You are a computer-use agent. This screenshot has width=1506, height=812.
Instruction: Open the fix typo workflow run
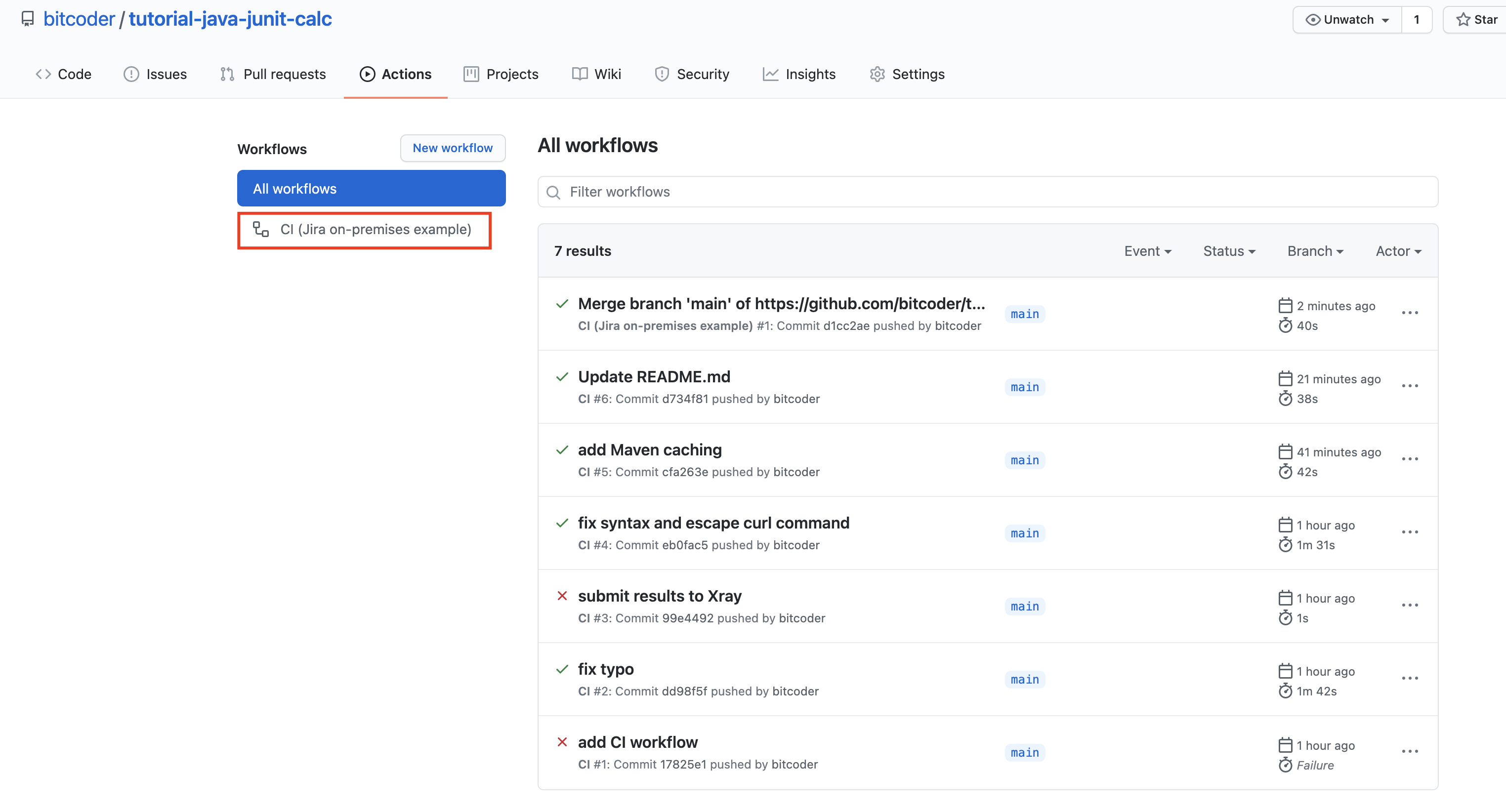coord(606,669)
